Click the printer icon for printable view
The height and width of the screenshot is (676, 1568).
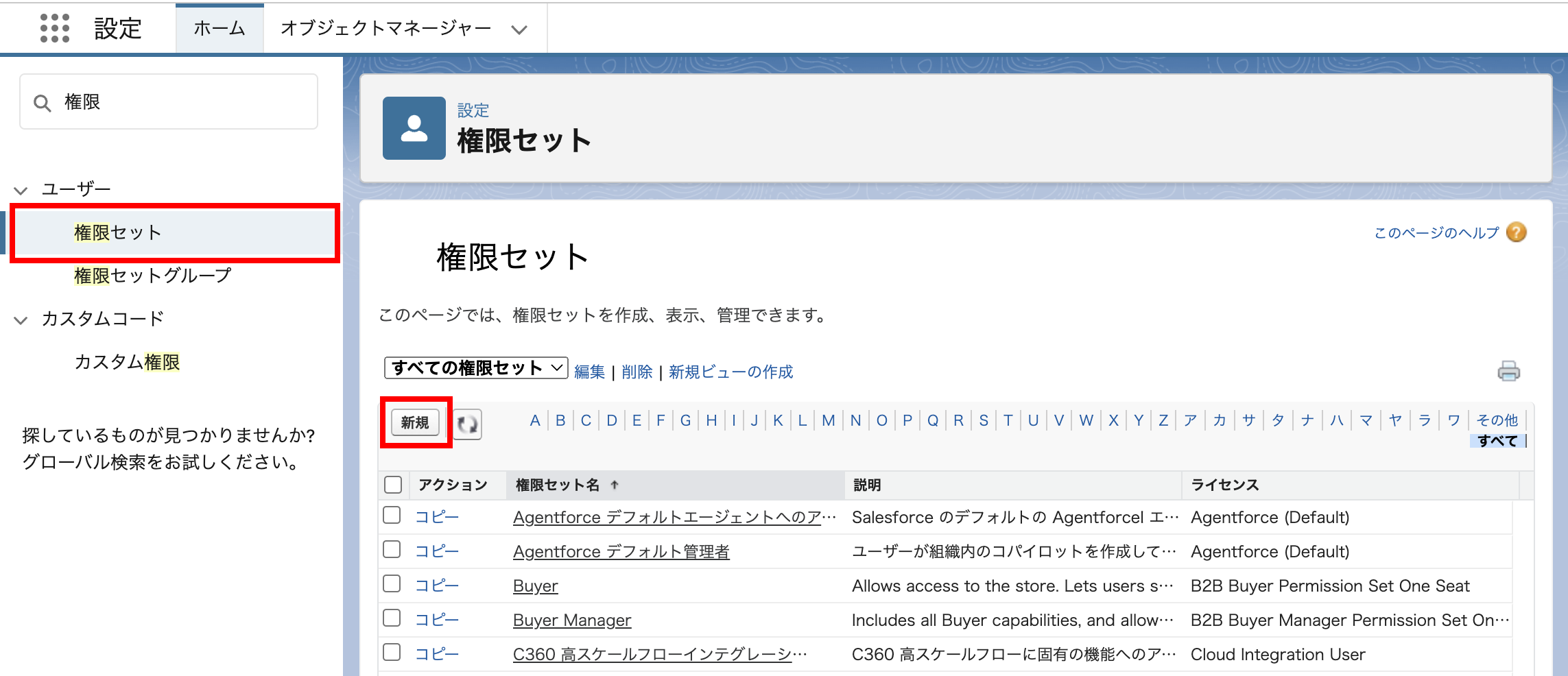pos(1508,372)
